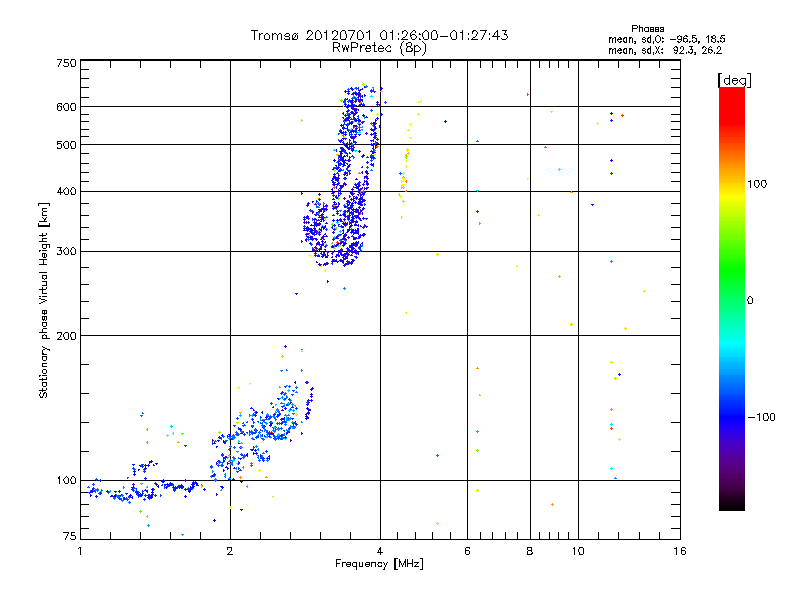This screenshot has height=600, width=800.
Task: Click the 'Stationary phase Virtual Height [km]' y-axis title
Action: (43, 300)
